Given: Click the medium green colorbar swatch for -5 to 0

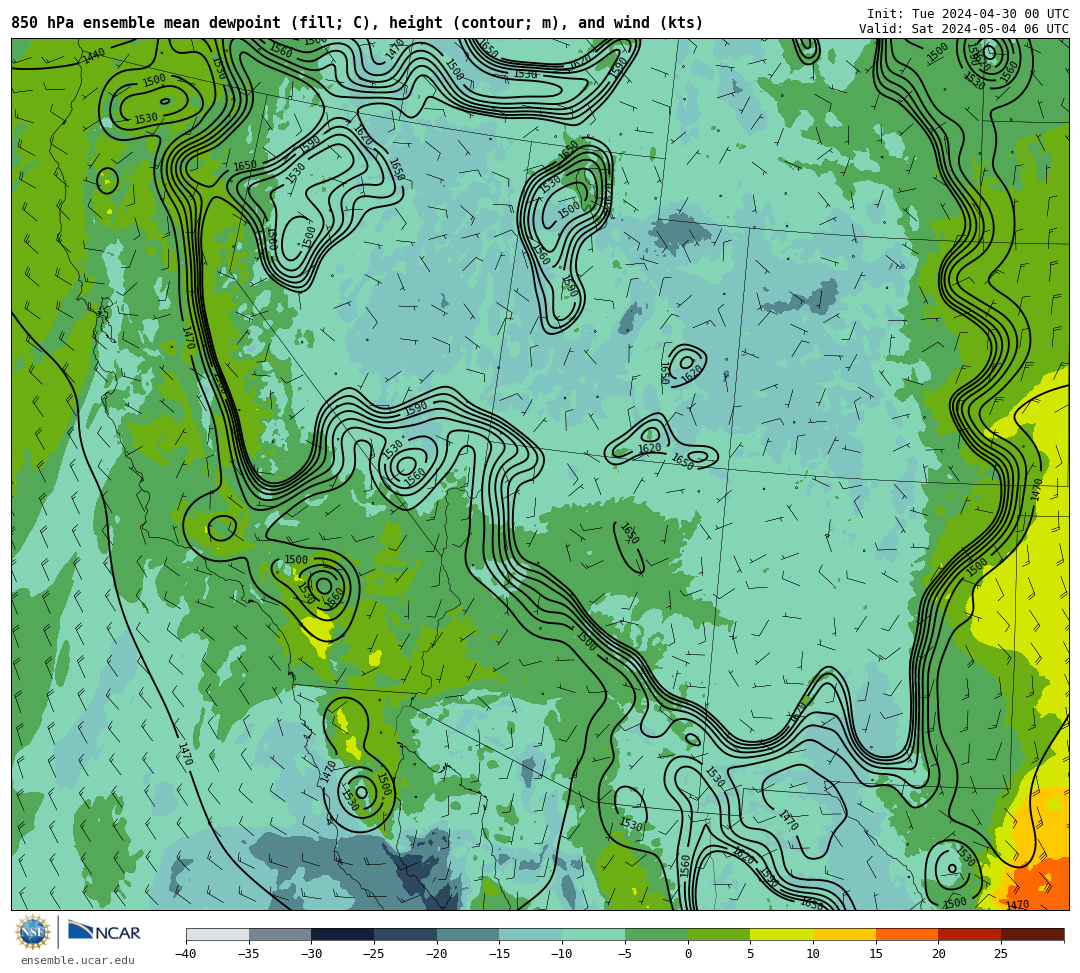Looking at the screenshot, I should coord(656,934).
